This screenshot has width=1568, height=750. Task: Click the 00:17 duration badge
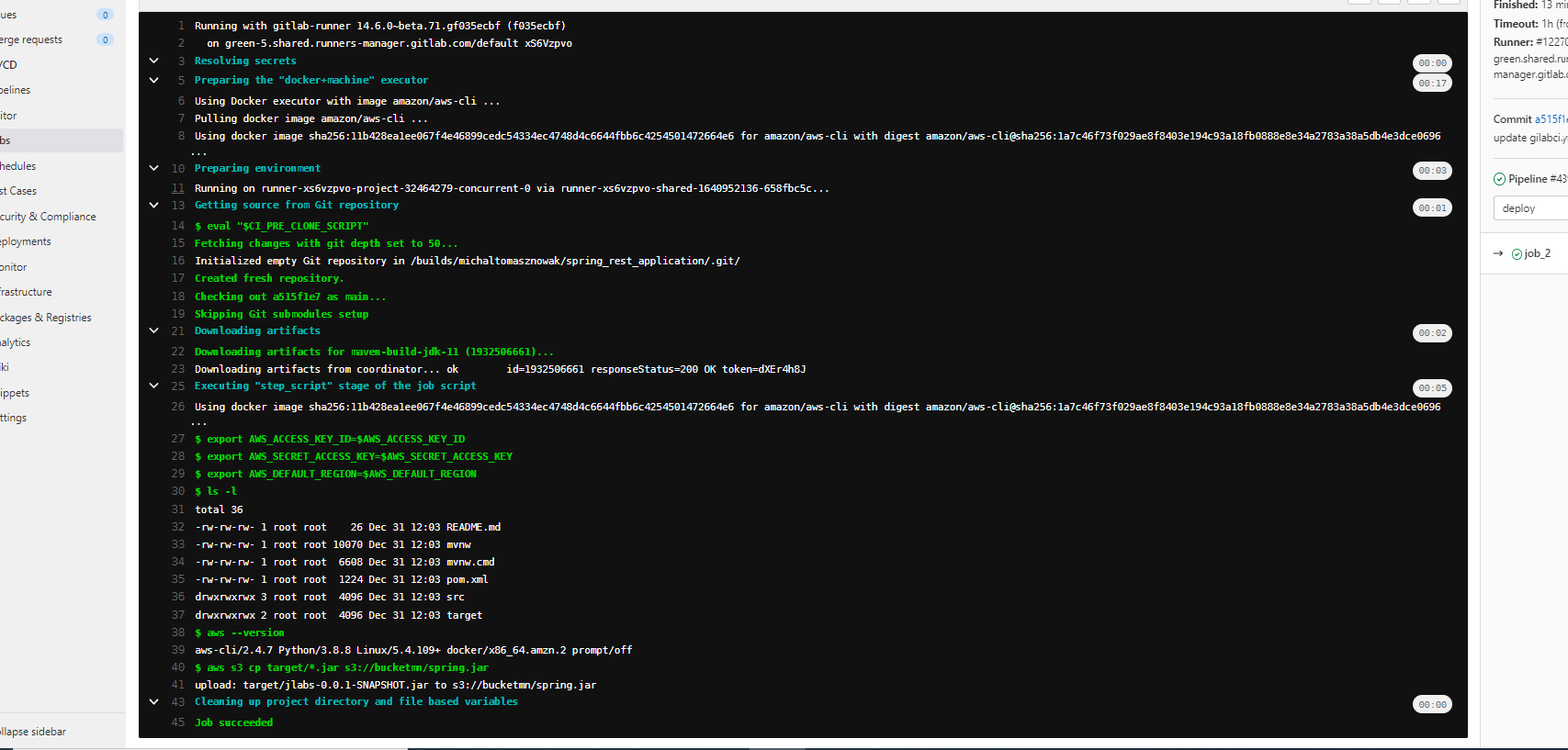pos(1432,84)
